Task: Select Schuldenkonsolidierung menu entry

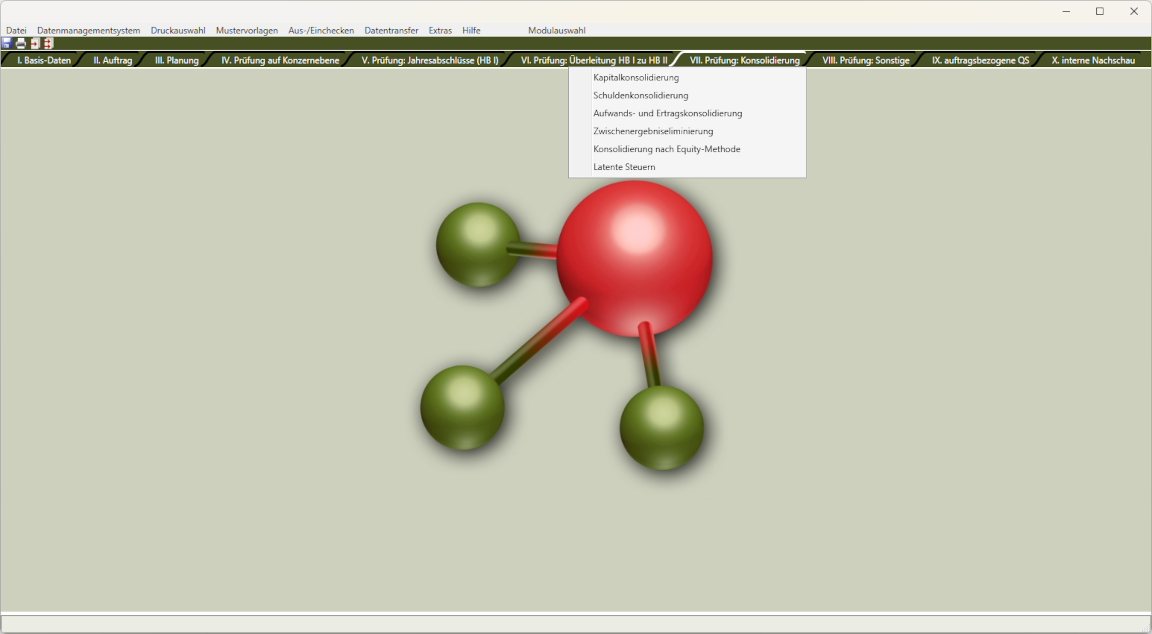Action: click(x=641, y=96)
